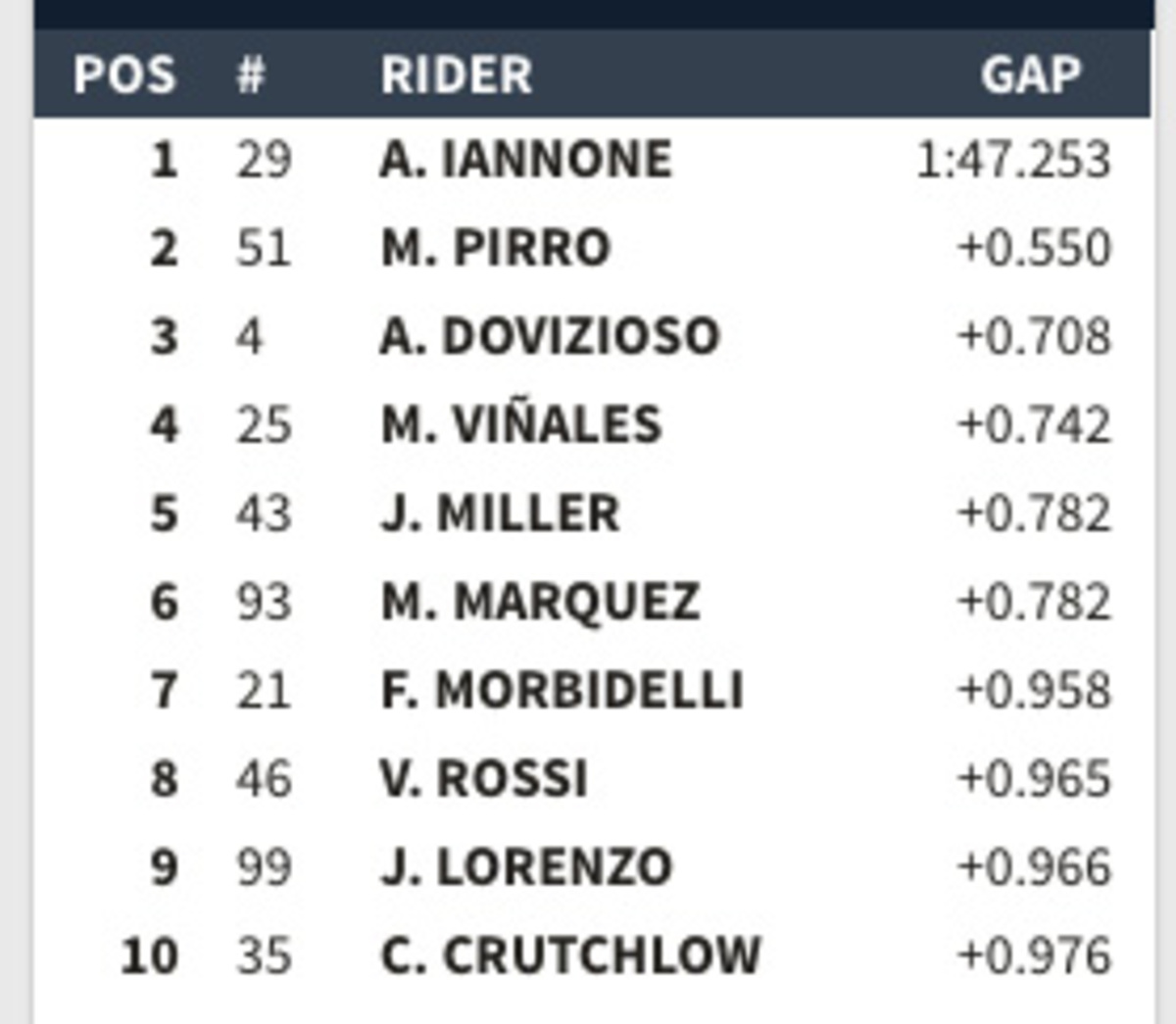The image size is (1176, 1024).
Task: Click F. Morbidelli's name
Action: click(561, 690)
